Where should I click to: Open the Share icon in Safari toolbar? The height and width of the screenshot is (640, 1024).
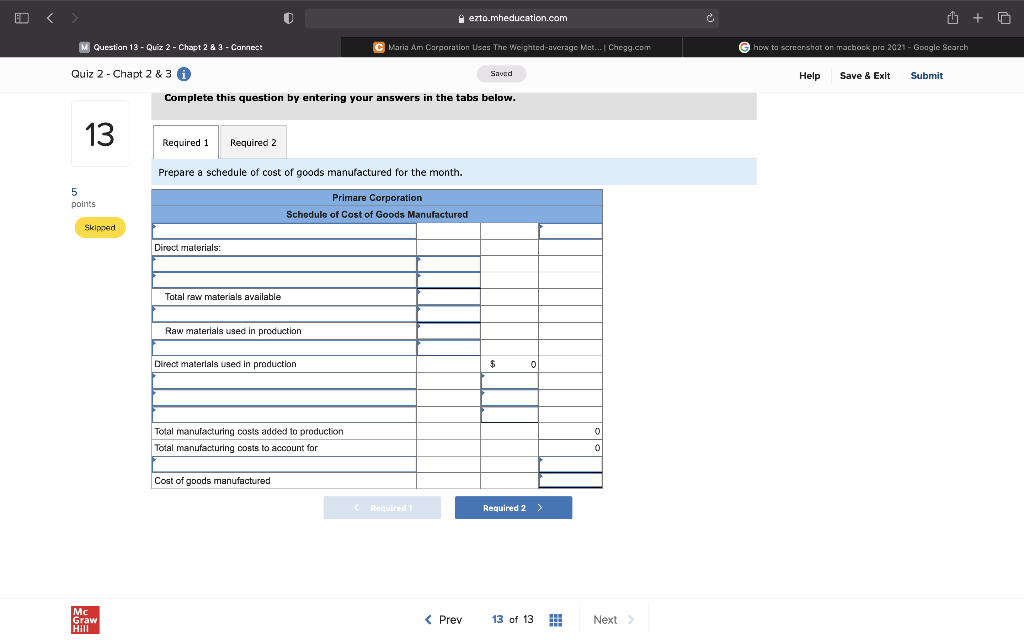pyautogui.click(x=953, y=18)
